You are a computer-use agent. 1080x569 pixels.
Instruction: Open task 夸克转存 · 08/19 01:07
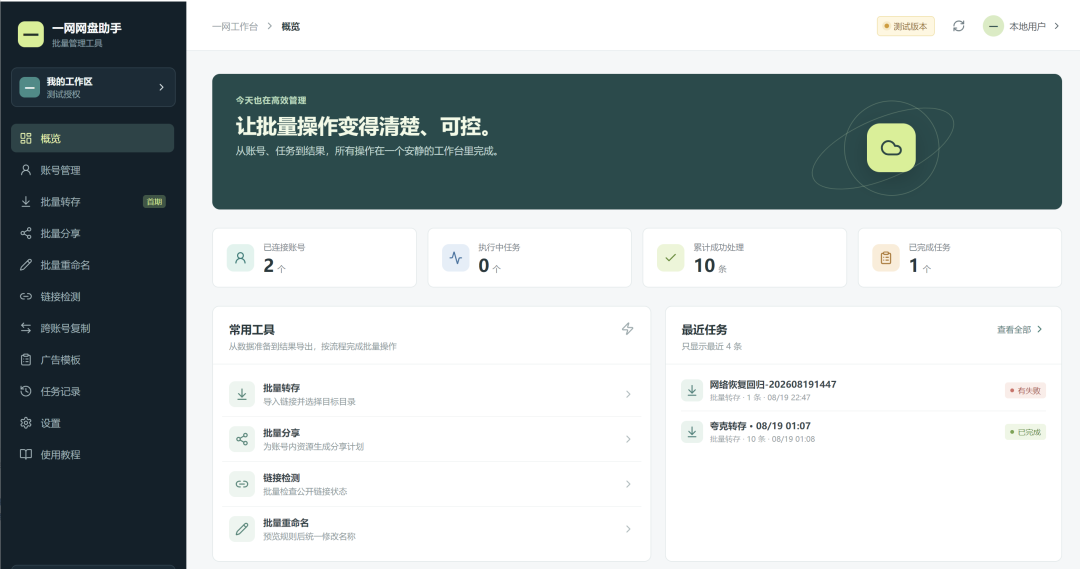(x=863, y=432)
